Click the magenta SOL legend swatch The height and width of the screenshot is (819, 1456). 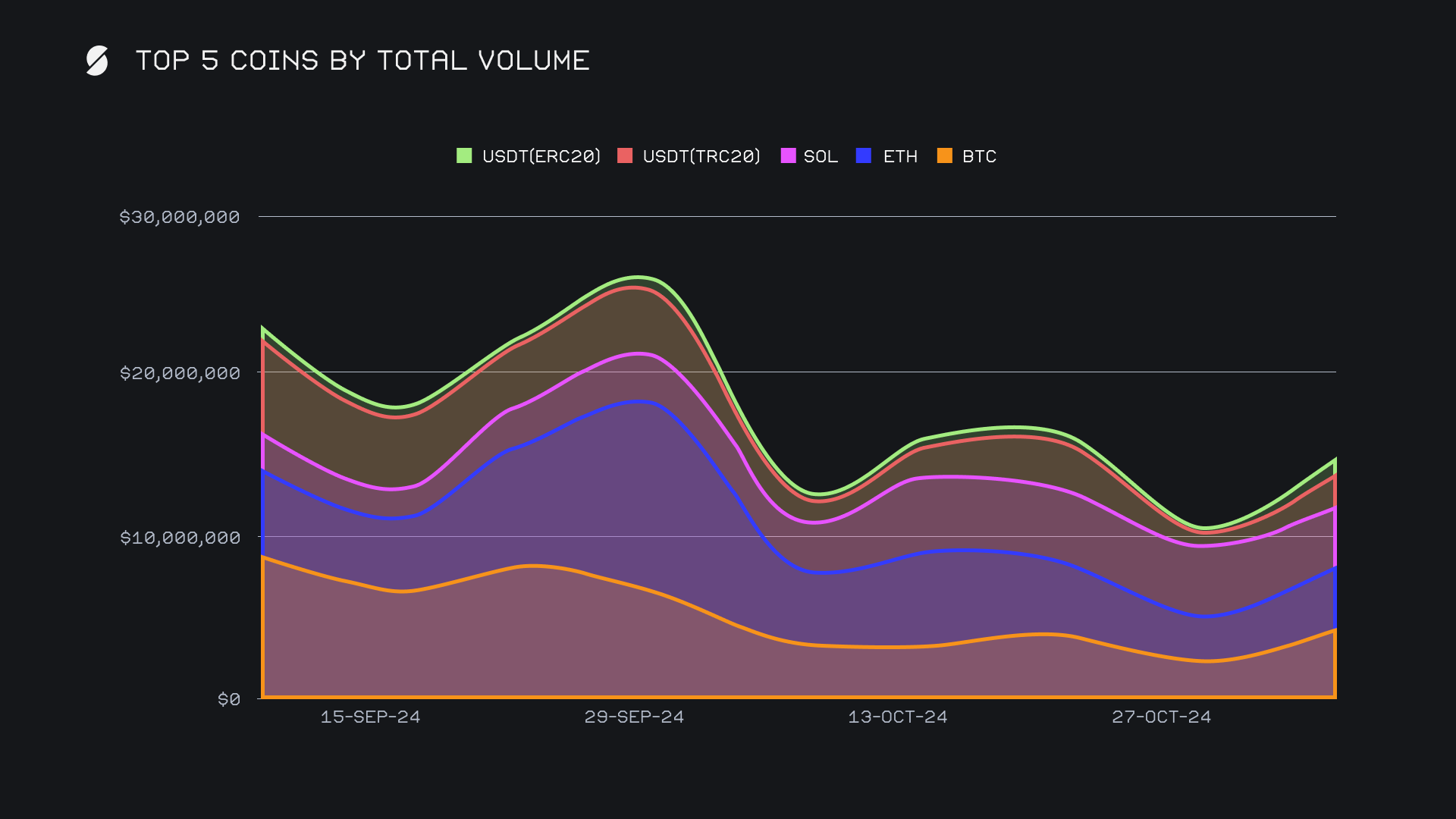pyautogui.click(x=788, y=155)
